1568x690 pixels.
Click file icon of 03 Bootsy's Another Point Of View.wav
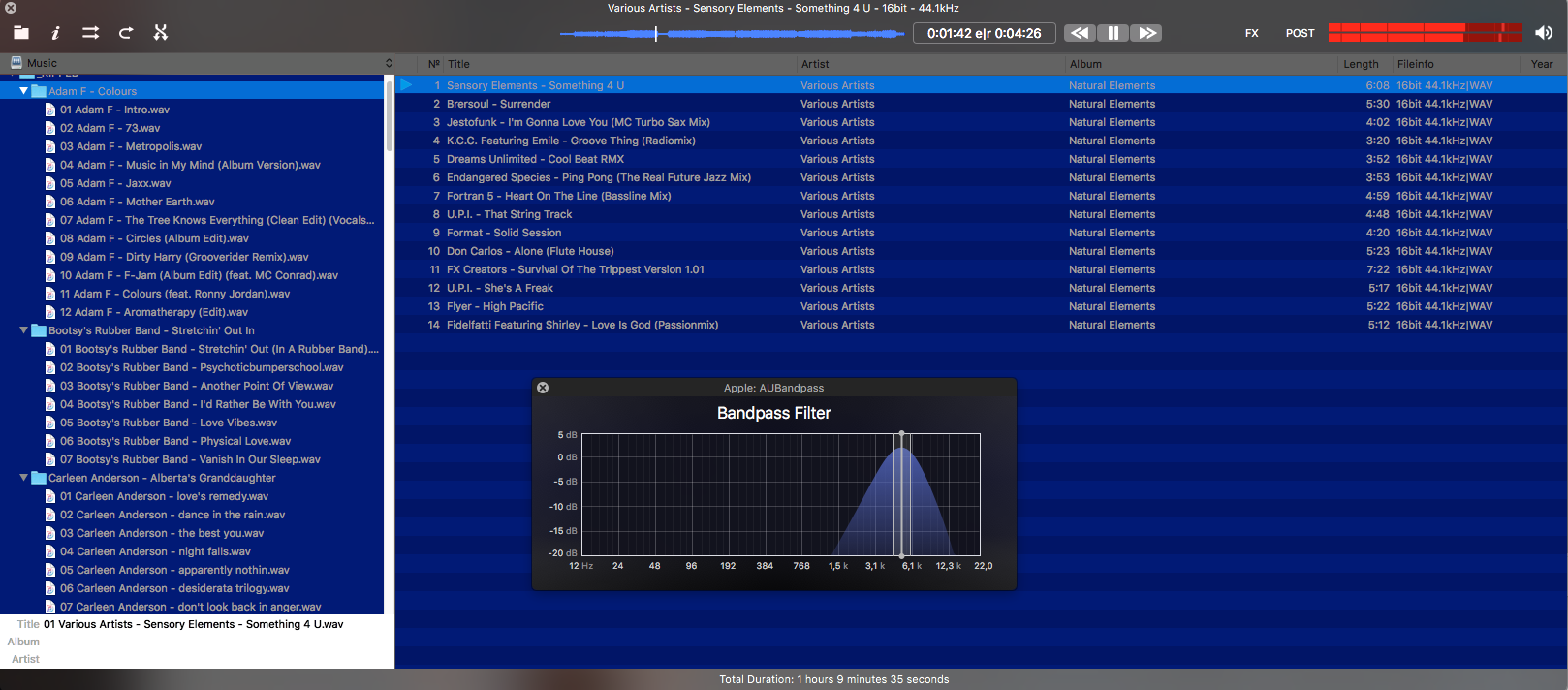50,386
